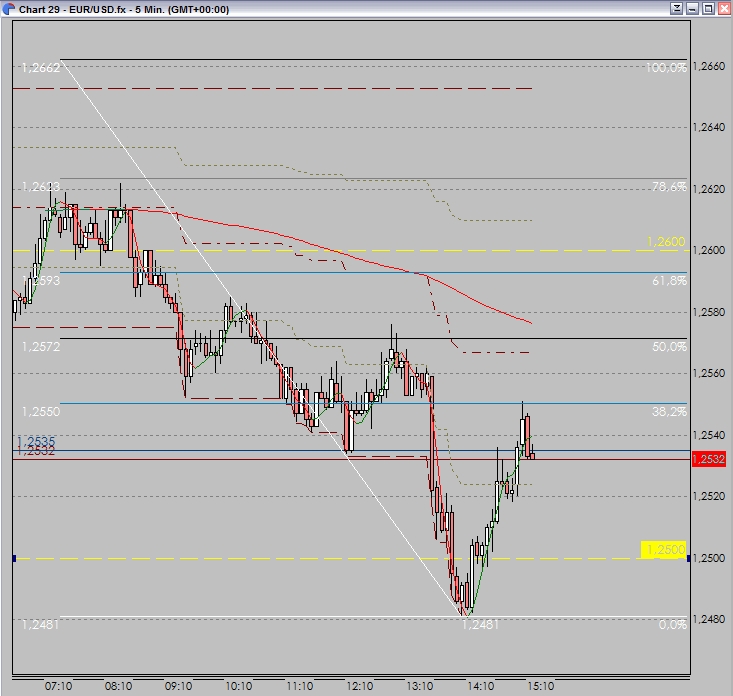Click the red 1,2532 current price tag on axis
The width and height of the screenshot is (733, 696).
[709, 459]
